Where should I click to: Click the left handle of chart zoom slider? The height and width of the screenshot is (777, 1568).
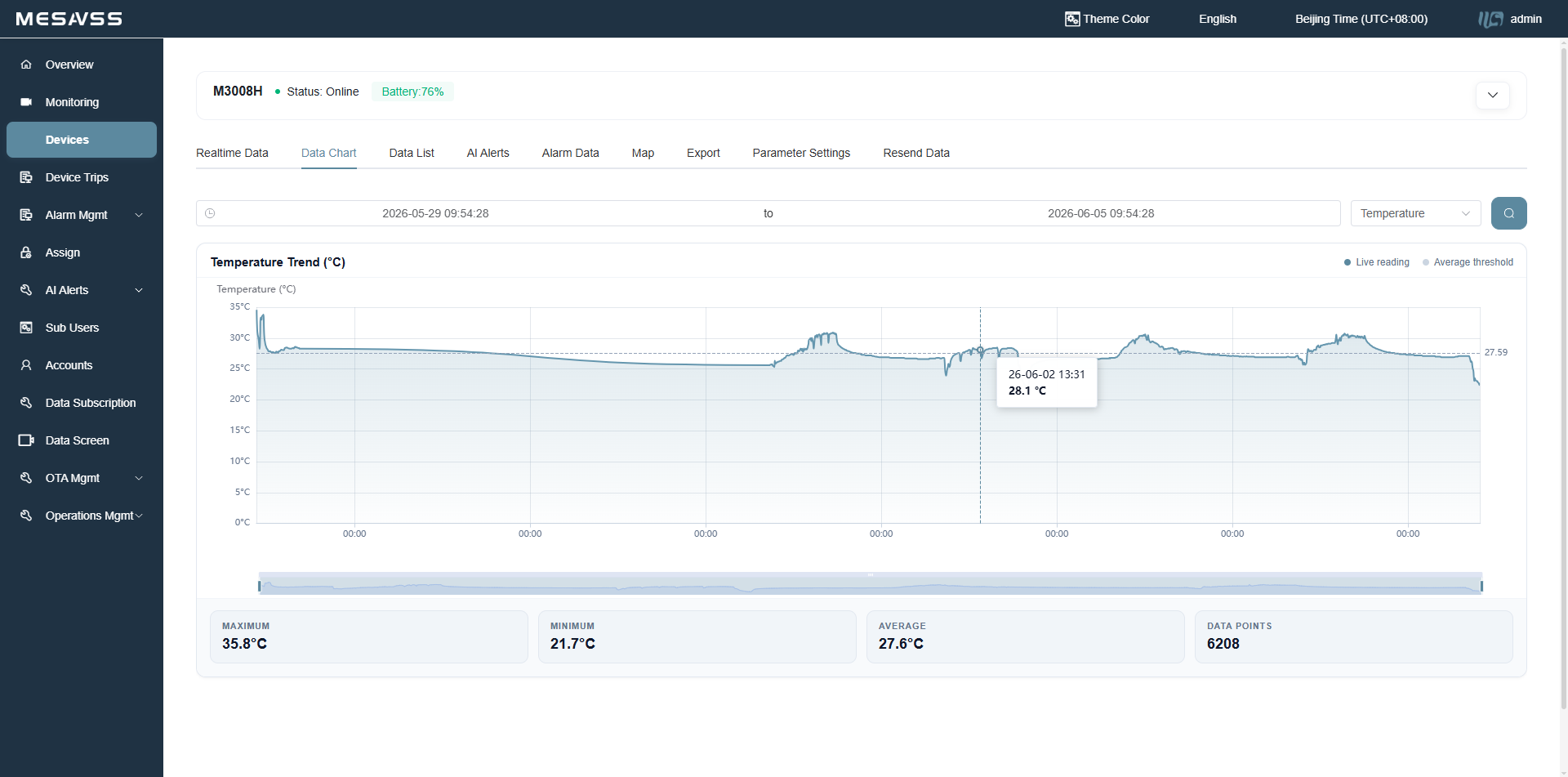[260, 586]
